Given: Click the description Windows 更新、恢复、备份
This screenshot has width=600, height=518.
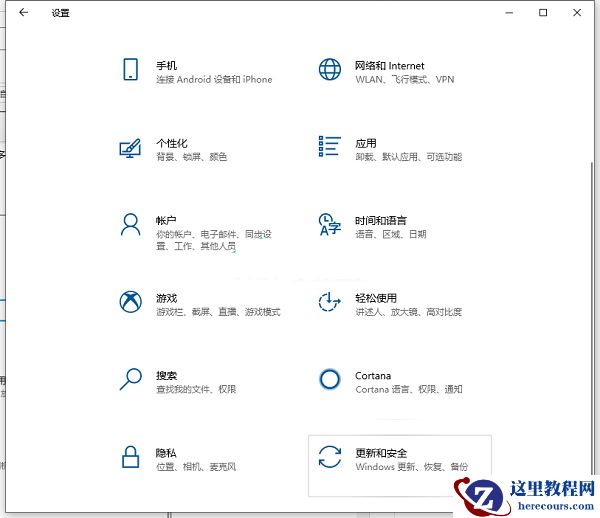Looking at the screenshot, I should point(412,467).
